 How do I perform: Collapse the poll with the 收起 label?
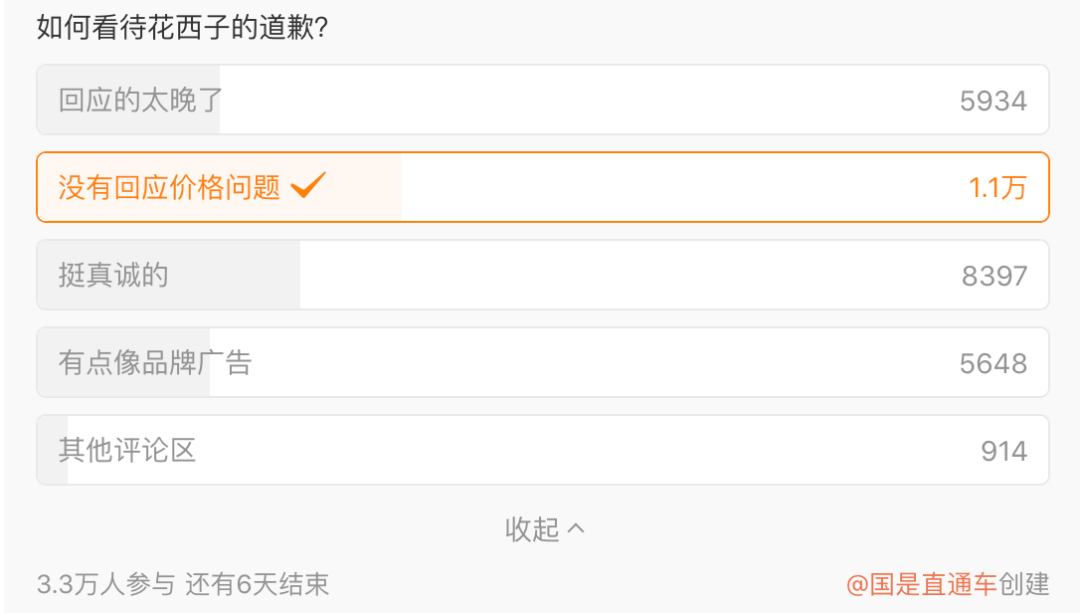tap(532, 529)
